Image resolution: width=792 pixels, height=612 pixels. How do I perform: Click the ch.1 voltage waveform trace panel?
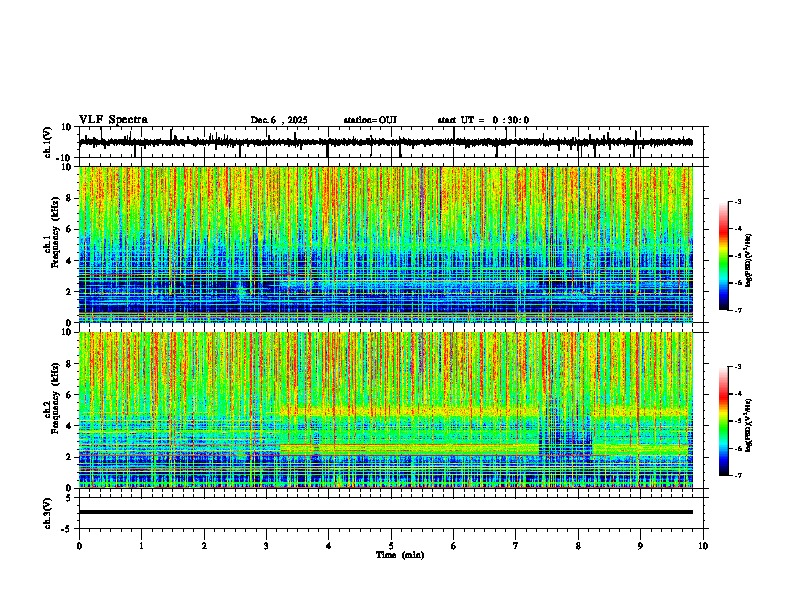pyautogui.click(x=391, y=142)
